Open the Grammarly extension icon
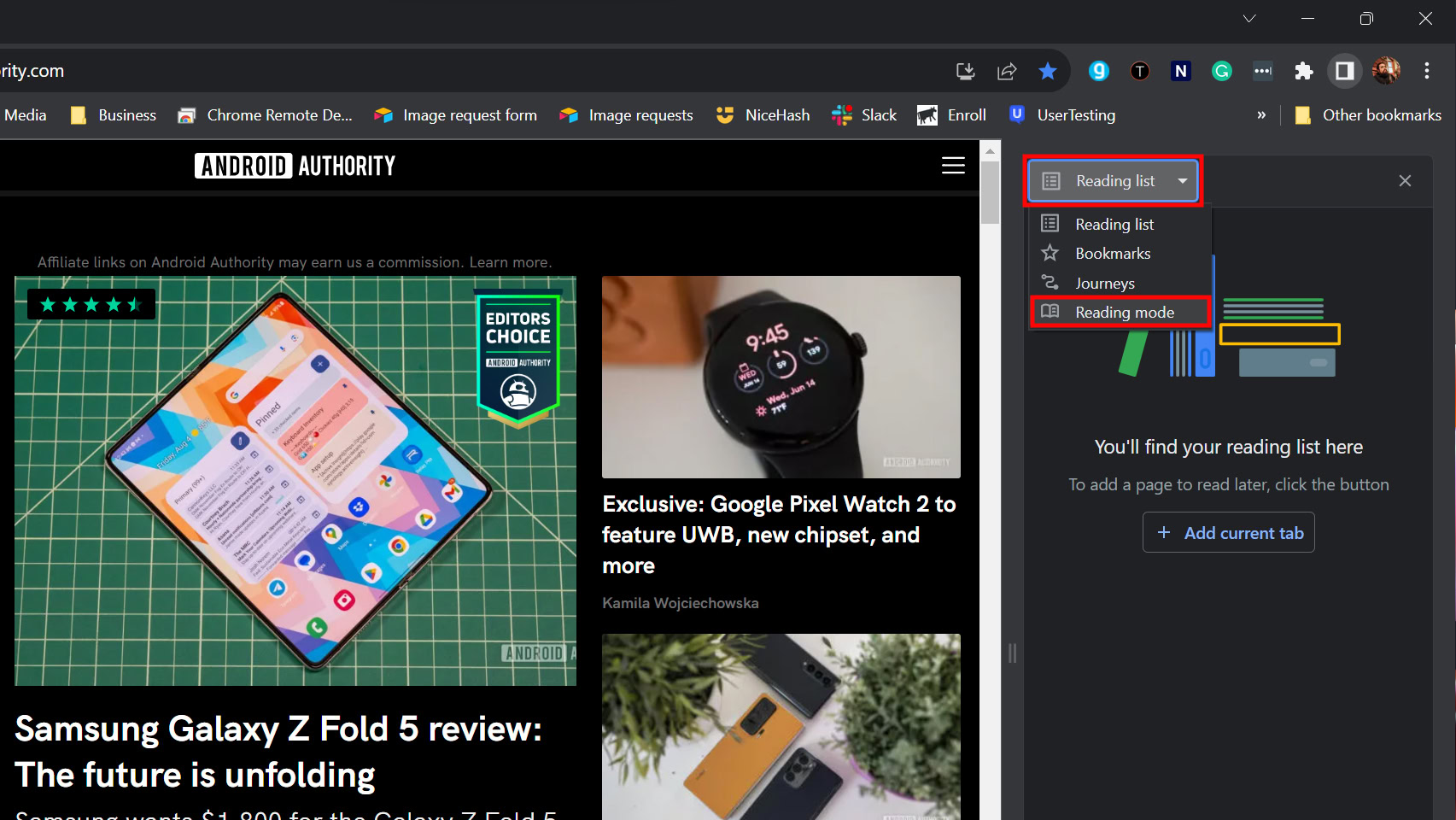 (x=1222, y=71)
